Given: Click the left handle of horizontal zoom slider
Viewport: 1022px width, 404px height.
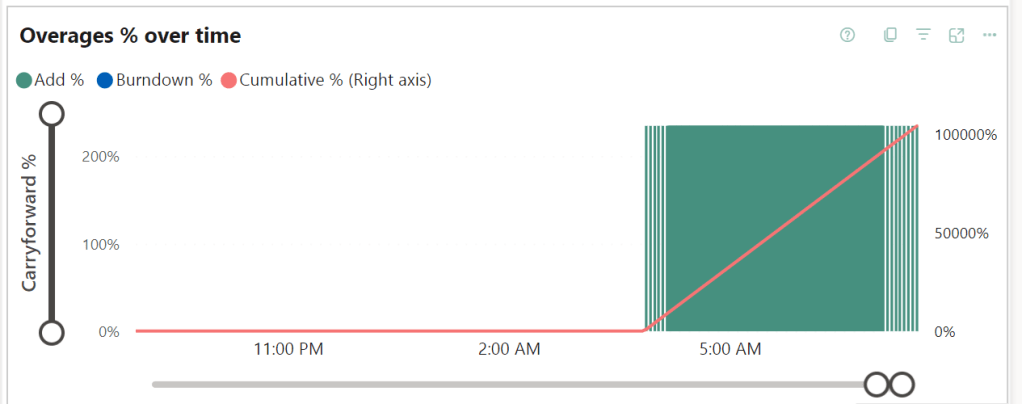Looking at the screenshot, I should pos(877,384).
